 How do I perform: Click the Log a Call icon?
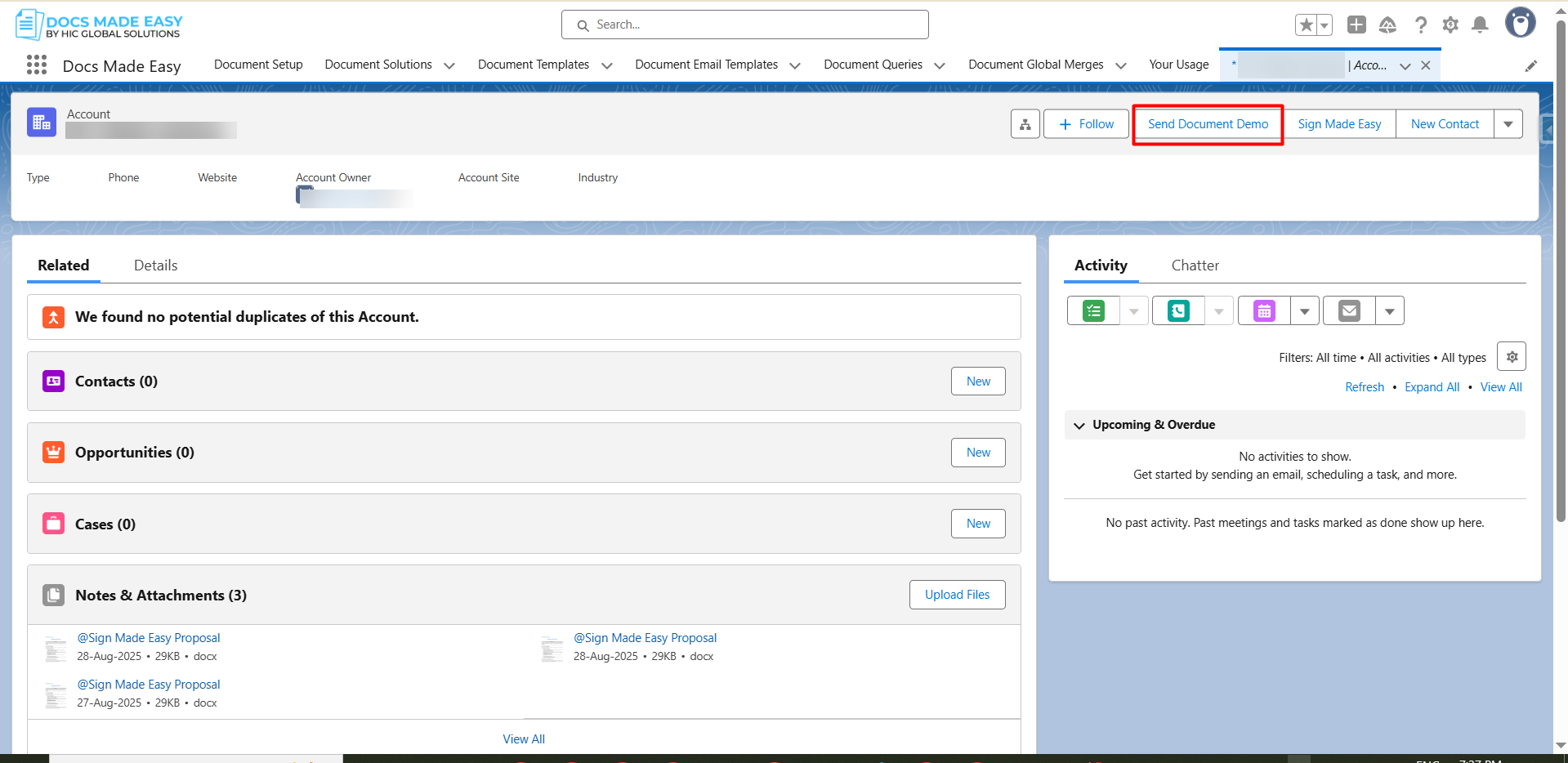pos(1178,311)
